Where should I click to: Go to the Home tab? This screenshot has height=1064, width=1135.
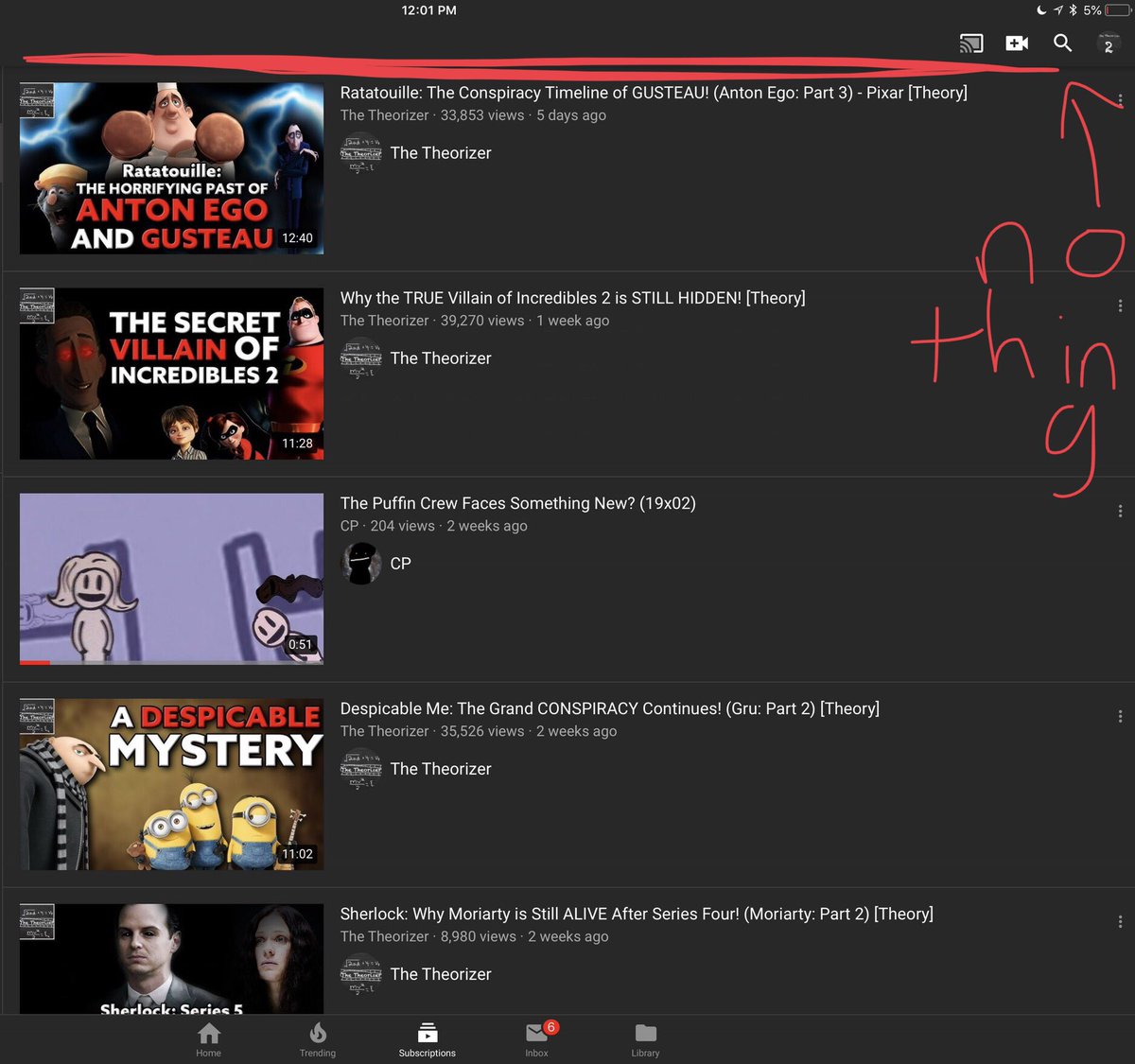click(209, 1038)
